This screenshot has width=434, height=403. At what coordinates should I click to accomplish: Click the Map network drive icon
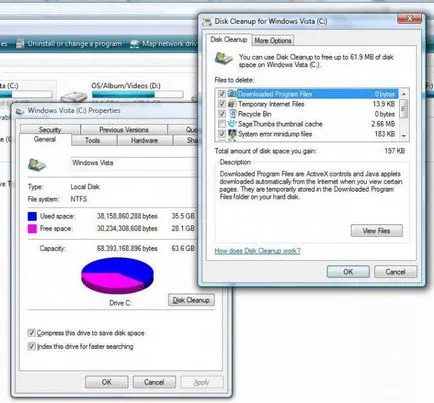[x=134, y=44]
